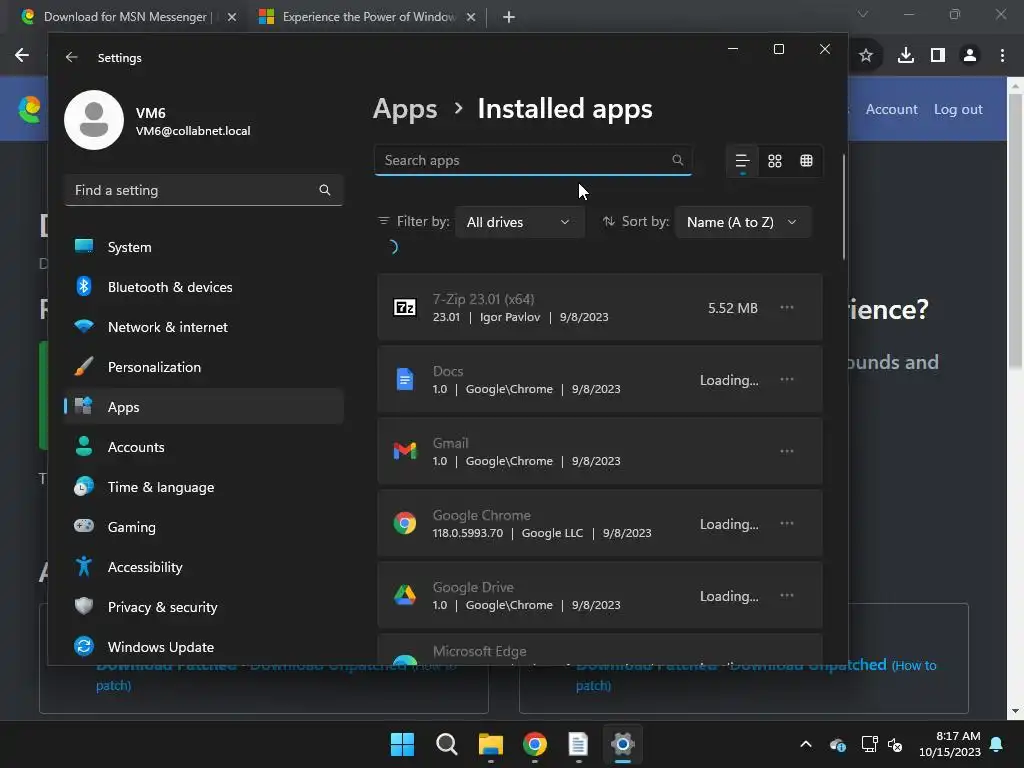Select the Apps category in sidebar
Viewport: 1024px width, 768px height.
(204, 407)
